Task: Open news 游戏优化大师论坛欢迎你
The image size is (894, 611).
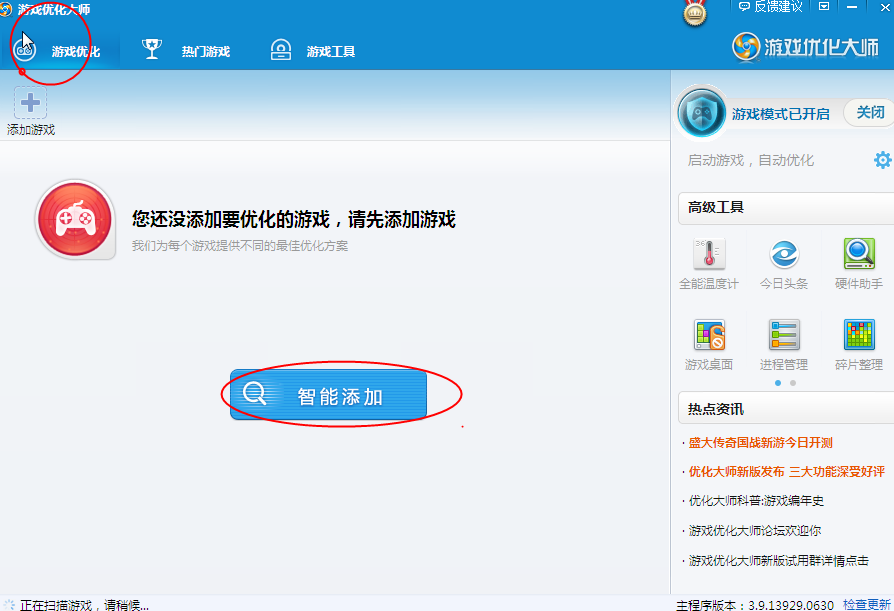Action: coord(755,531)
